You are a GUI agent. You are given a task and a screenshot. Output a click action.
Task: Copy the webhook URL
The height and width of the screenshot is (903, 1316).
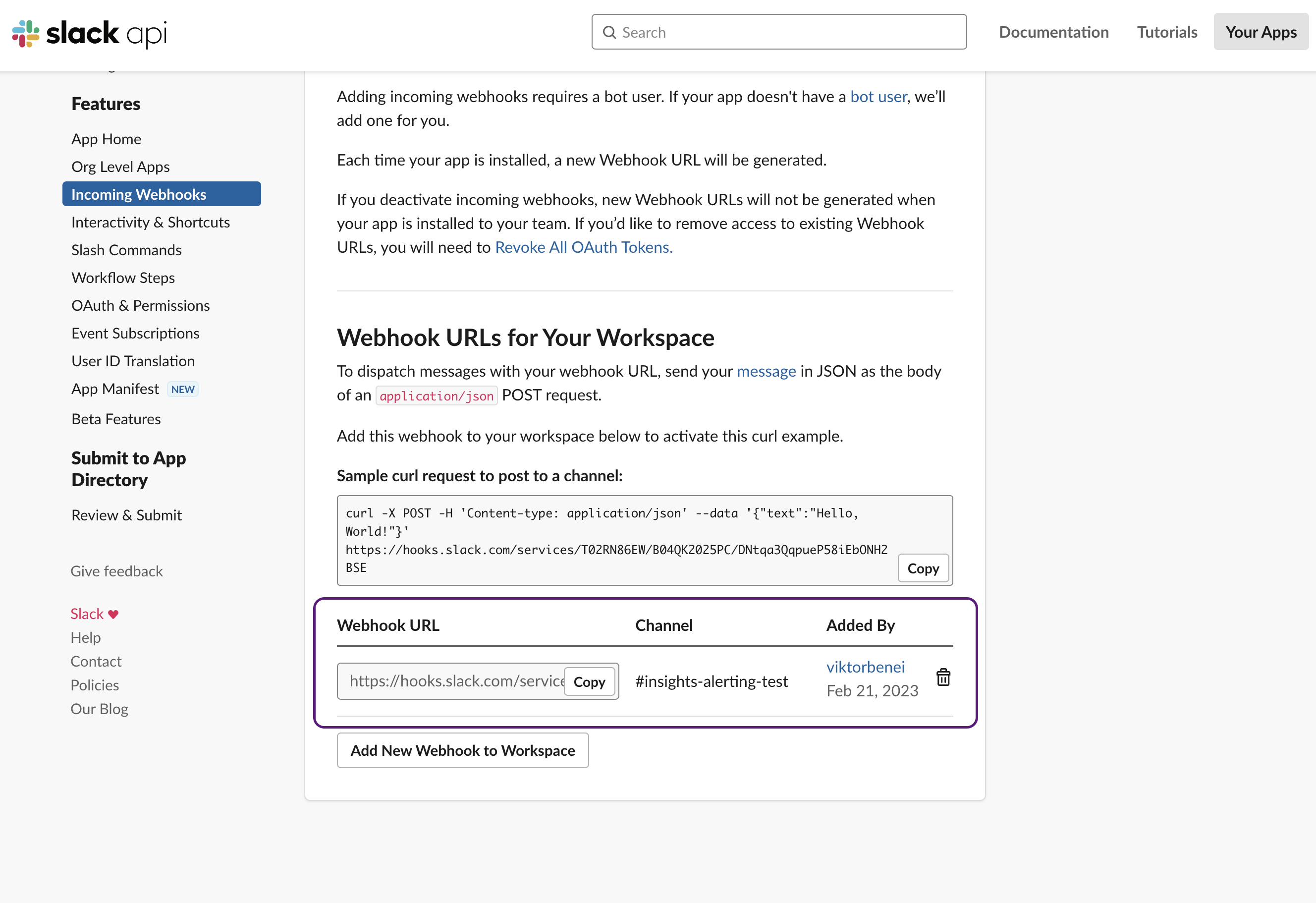pyautogui.click(x=589, y=681)
